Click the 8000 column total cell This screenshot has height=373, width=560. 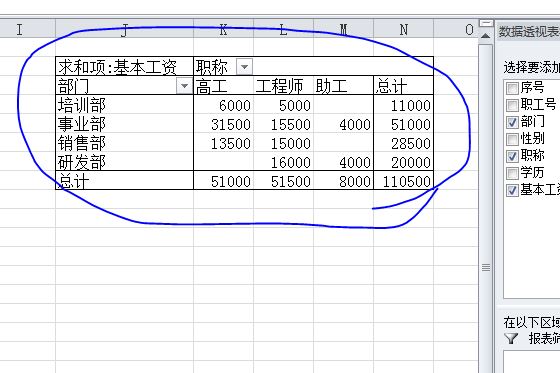point(344,180)
